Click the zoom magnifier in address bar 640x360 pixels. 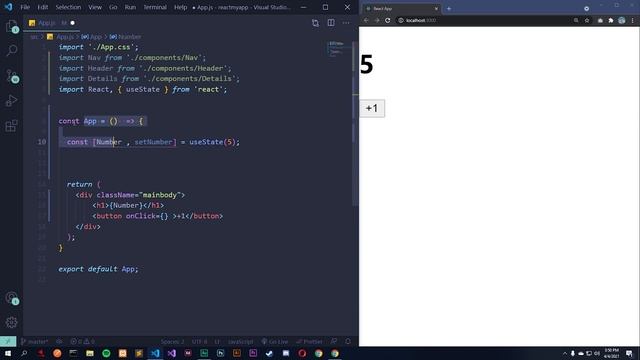tap(576, 20)
